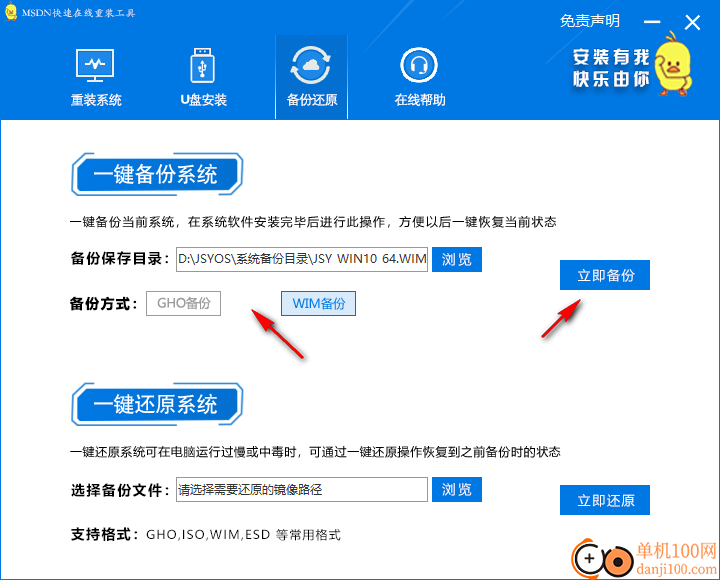Click the 安装有我 快乐由你 slogan
720x580 pixels.
tap(611, 68)
